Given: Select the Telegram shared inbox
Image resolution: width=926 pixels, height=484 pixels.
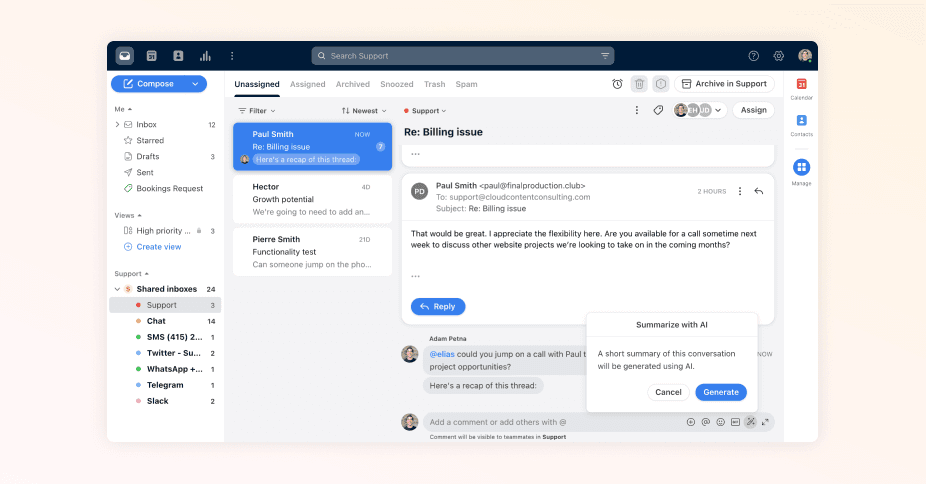Looking at the screenshot, I should click(165, 385).
